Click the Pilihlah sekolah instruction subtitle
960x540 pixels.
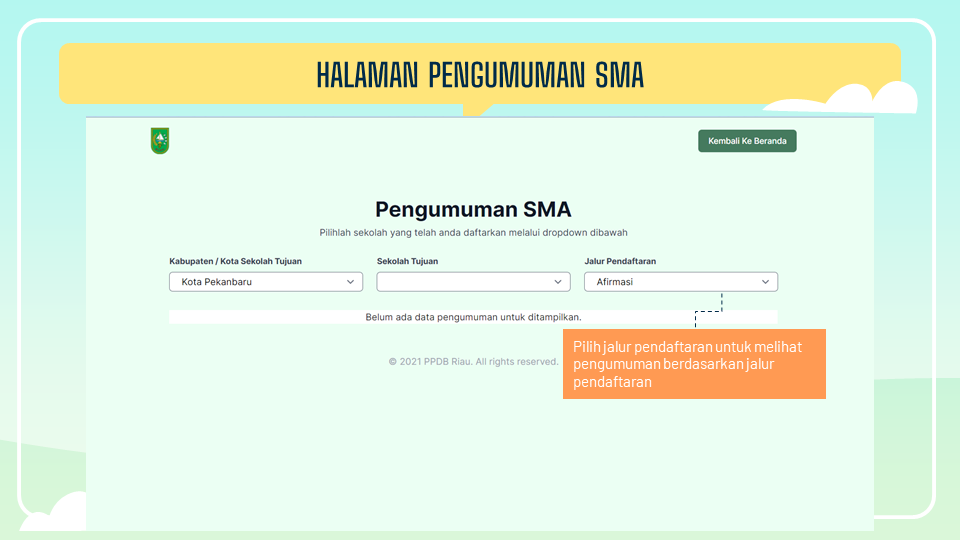point(473,232)
